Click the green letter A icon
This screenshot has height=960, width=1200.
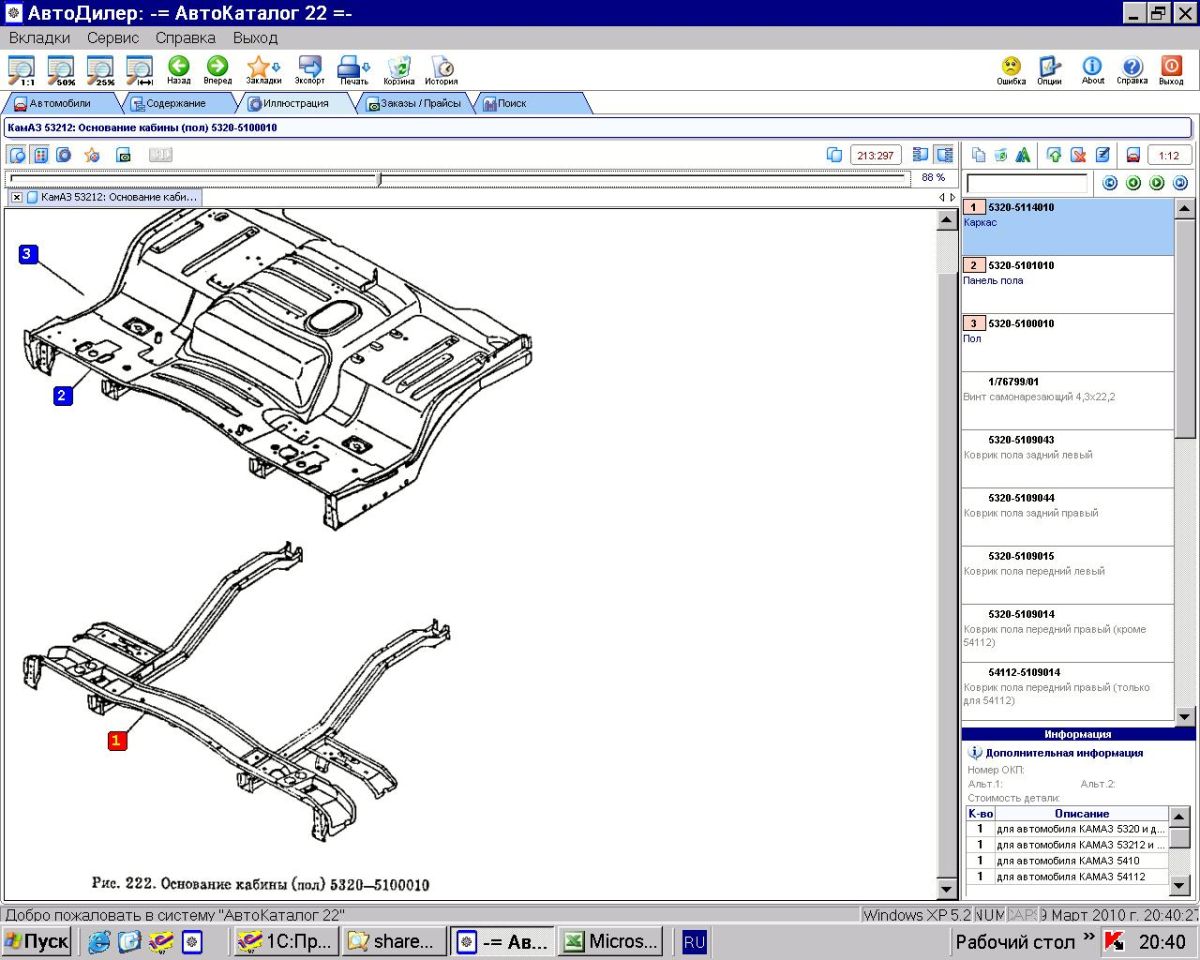pyautogui.click(x=1022, y=155)
